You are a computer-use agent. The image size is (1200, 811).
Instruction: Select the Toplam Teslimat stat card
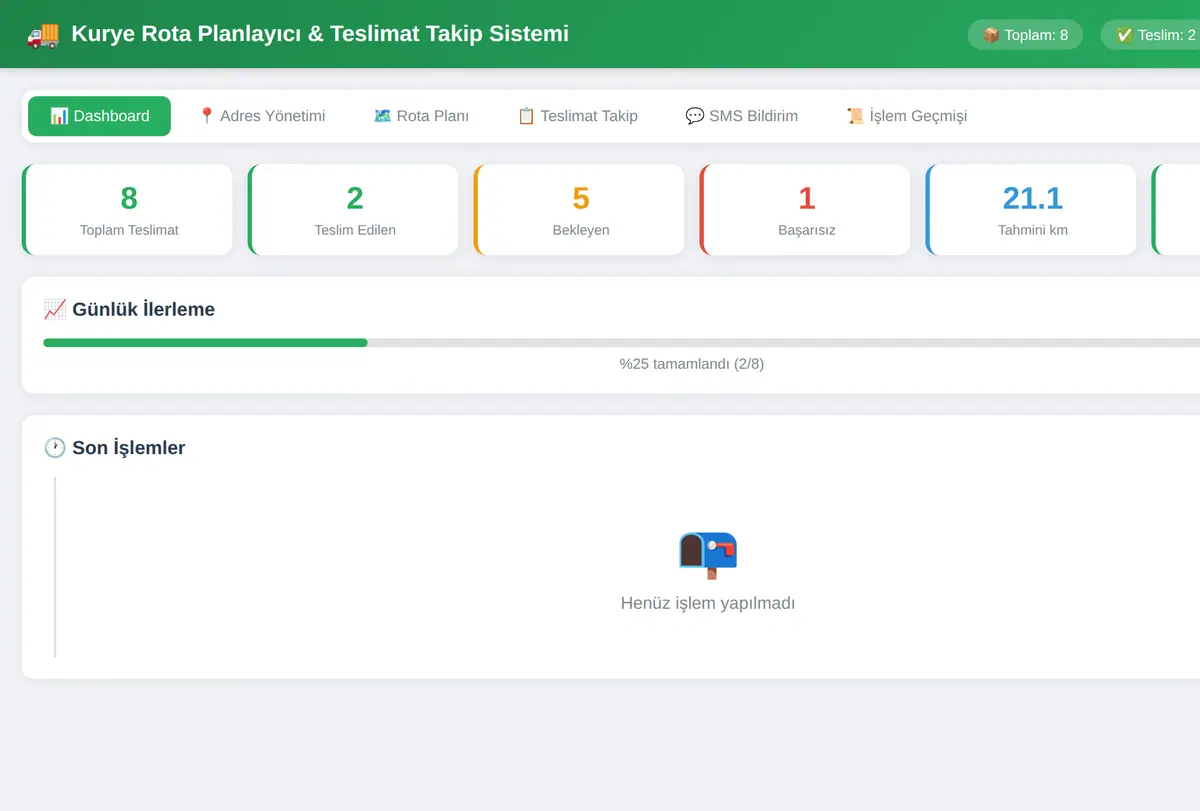click(127, 210)
